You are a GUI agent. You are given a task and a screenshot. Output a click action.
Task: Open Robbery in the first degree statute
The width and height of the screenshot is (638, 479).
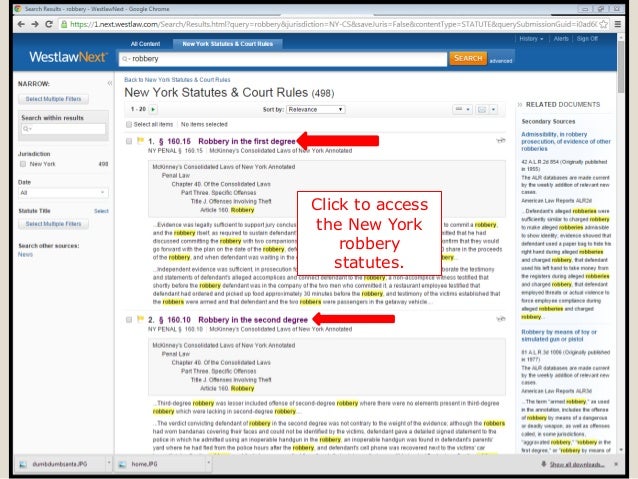pos(247,141)
